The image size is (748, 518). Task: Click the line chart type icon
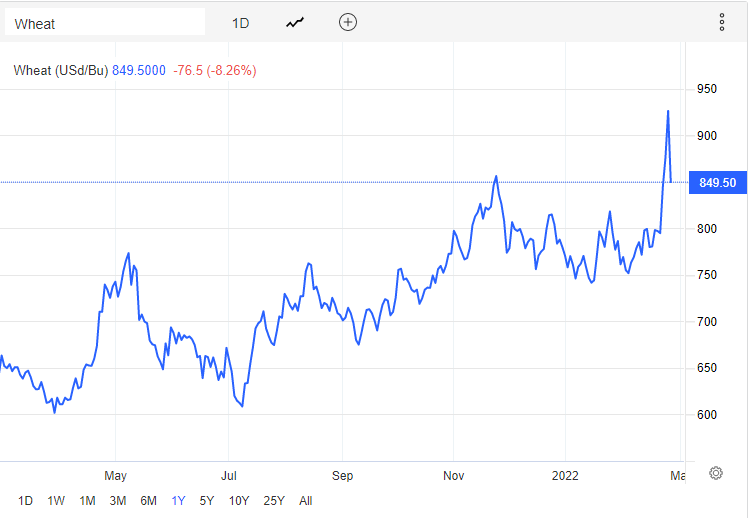[294, 22]
